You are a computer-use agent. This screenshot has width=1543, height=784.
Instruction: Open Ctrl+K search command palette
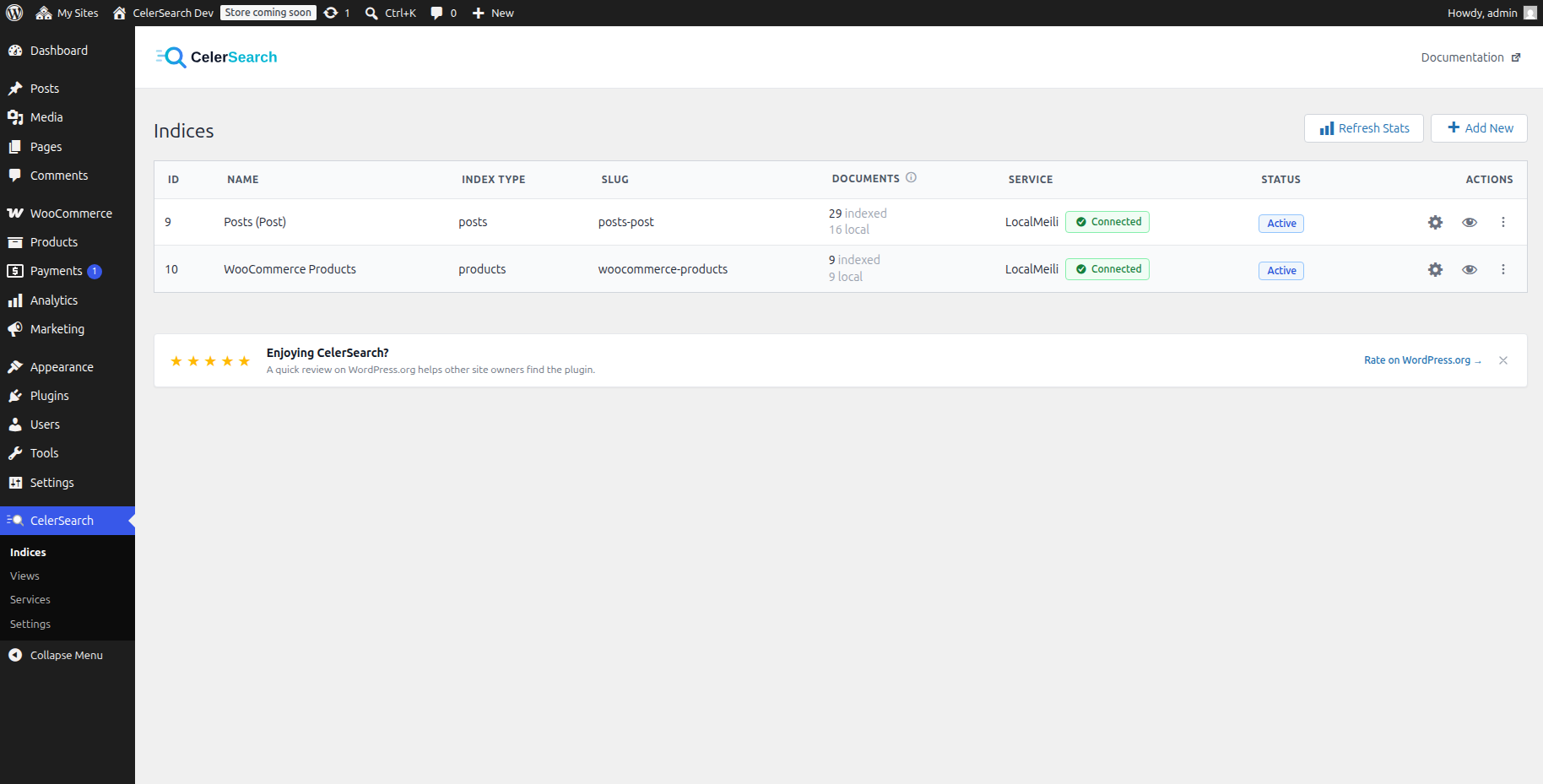(391, 13)
